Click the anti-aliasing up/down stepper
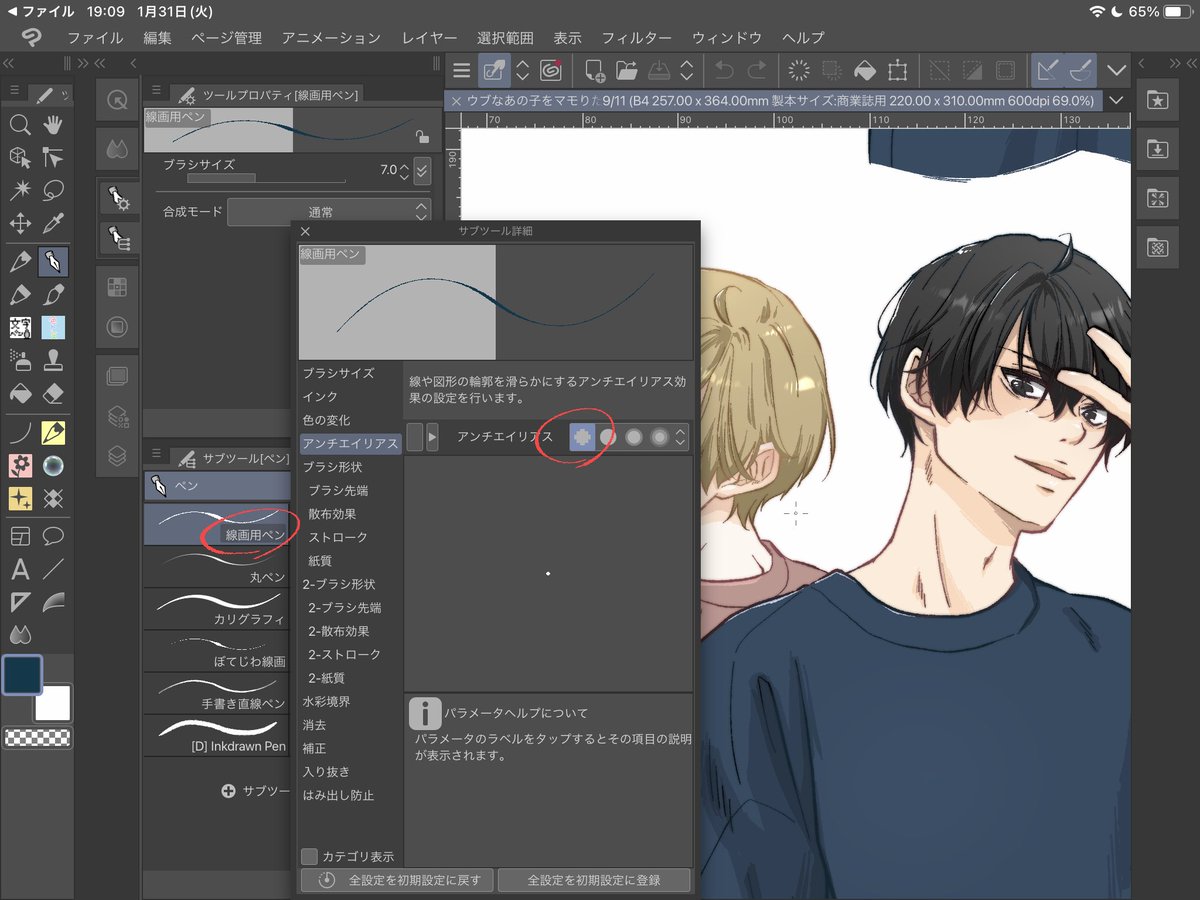The image size is (1200, 900). (681, 437)
